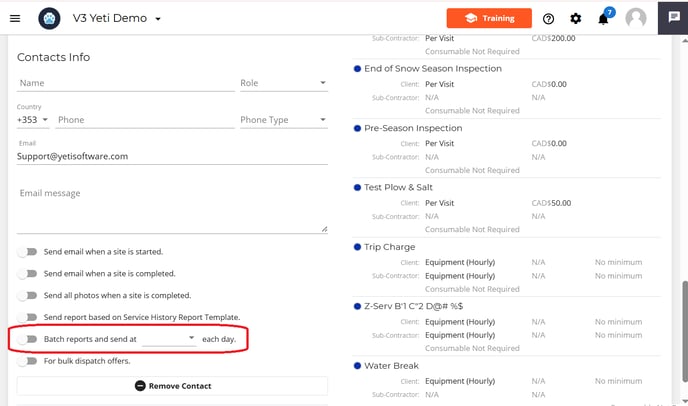The image size is (688, 406).
Task: Open the Phone Type dropdown
Action: click(x=283, y=120)
